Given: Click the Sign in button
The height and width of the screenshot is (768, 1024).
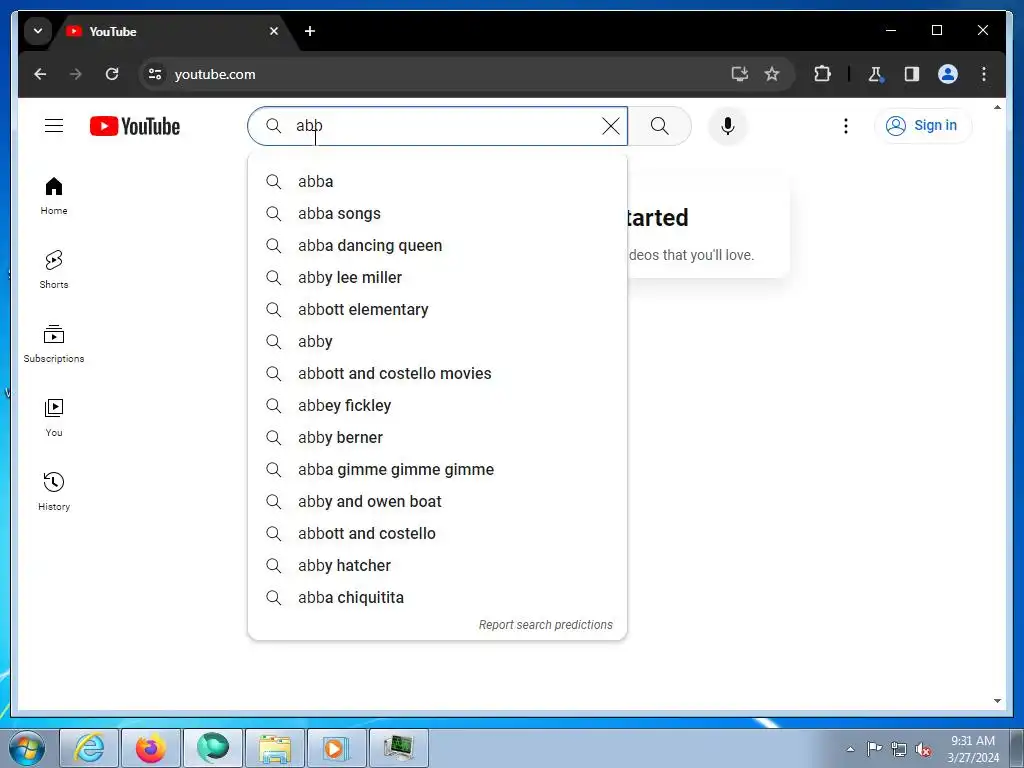Looking at the screenshot, I should tap(922, 126).
